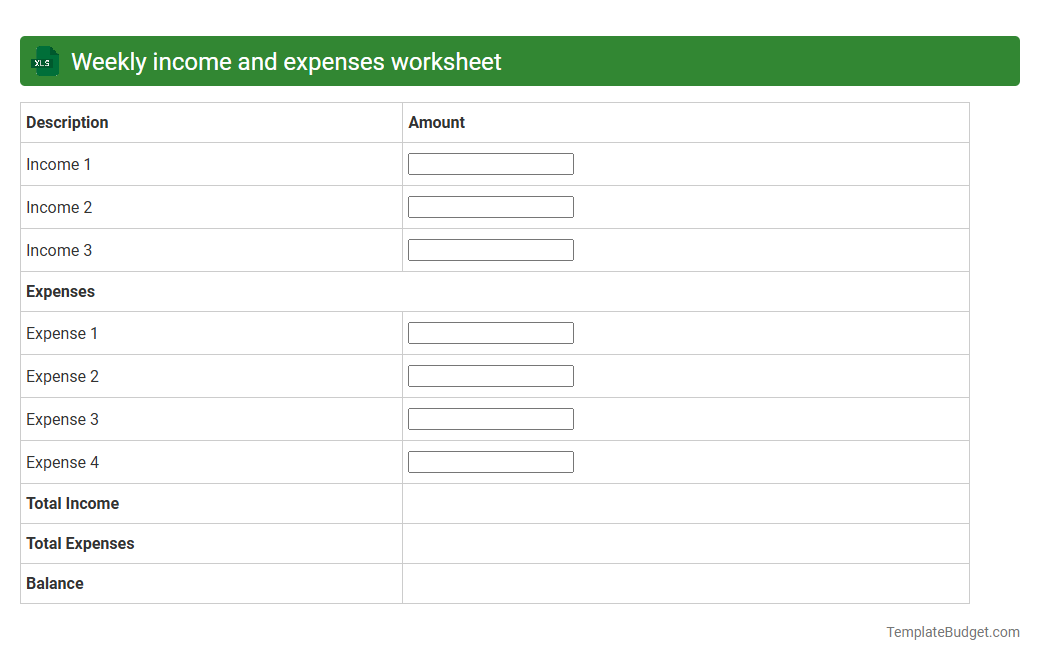Open the TemplateBudget.com link

(x=952, y=631)
